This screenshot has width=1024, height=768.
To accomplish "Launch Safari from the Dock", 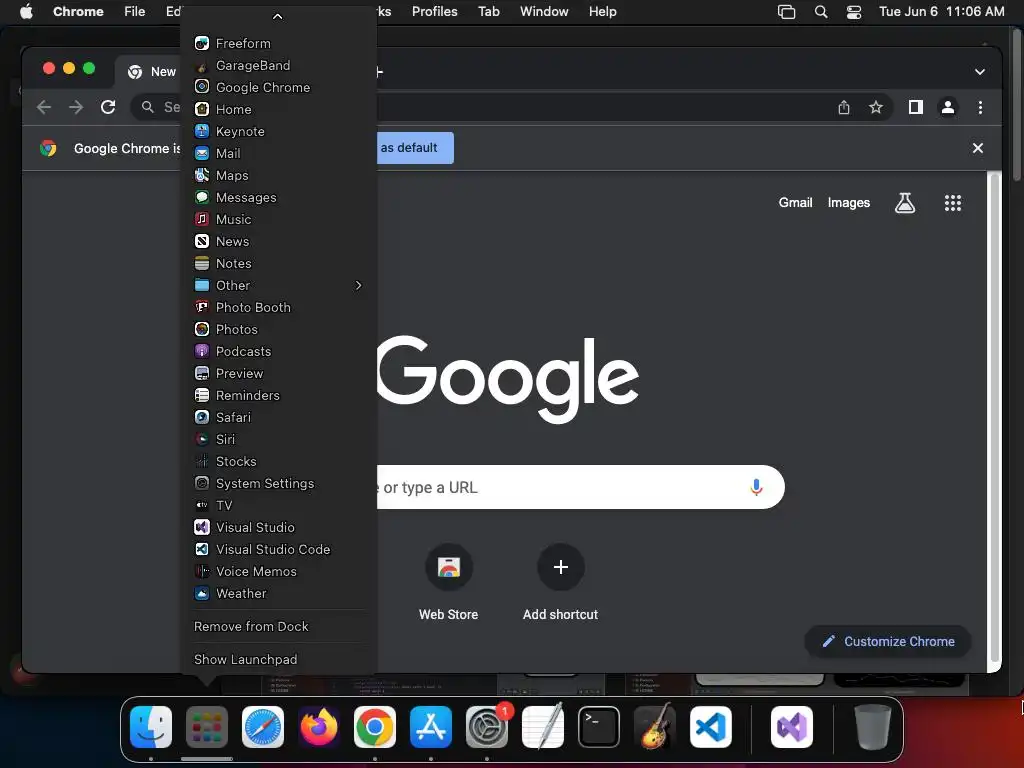I will [263, 727].
